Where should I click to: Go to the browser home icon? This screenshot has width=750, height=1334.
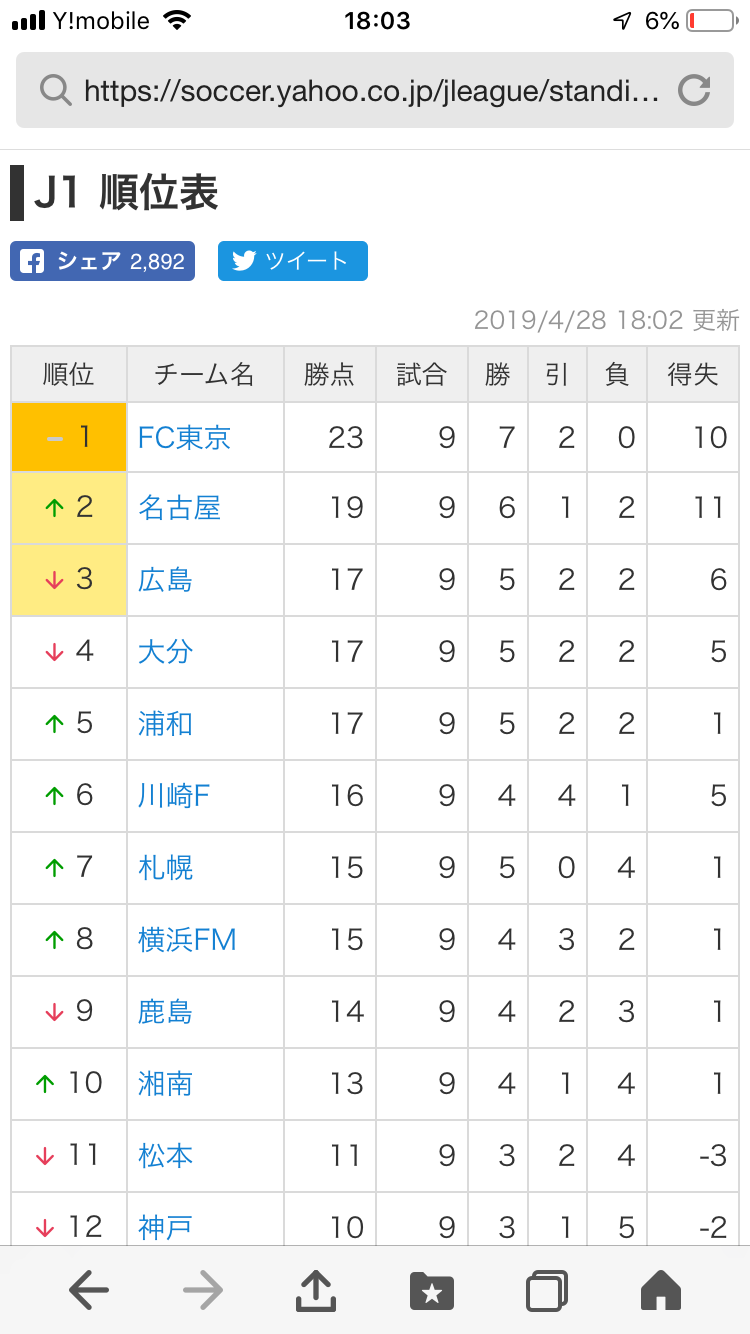coord(660,1291)
